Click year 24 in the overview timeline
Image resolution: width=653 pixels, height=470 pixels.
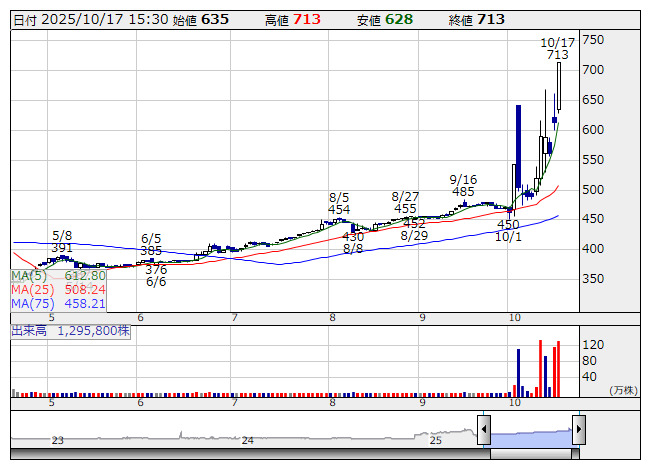(247, 440)
